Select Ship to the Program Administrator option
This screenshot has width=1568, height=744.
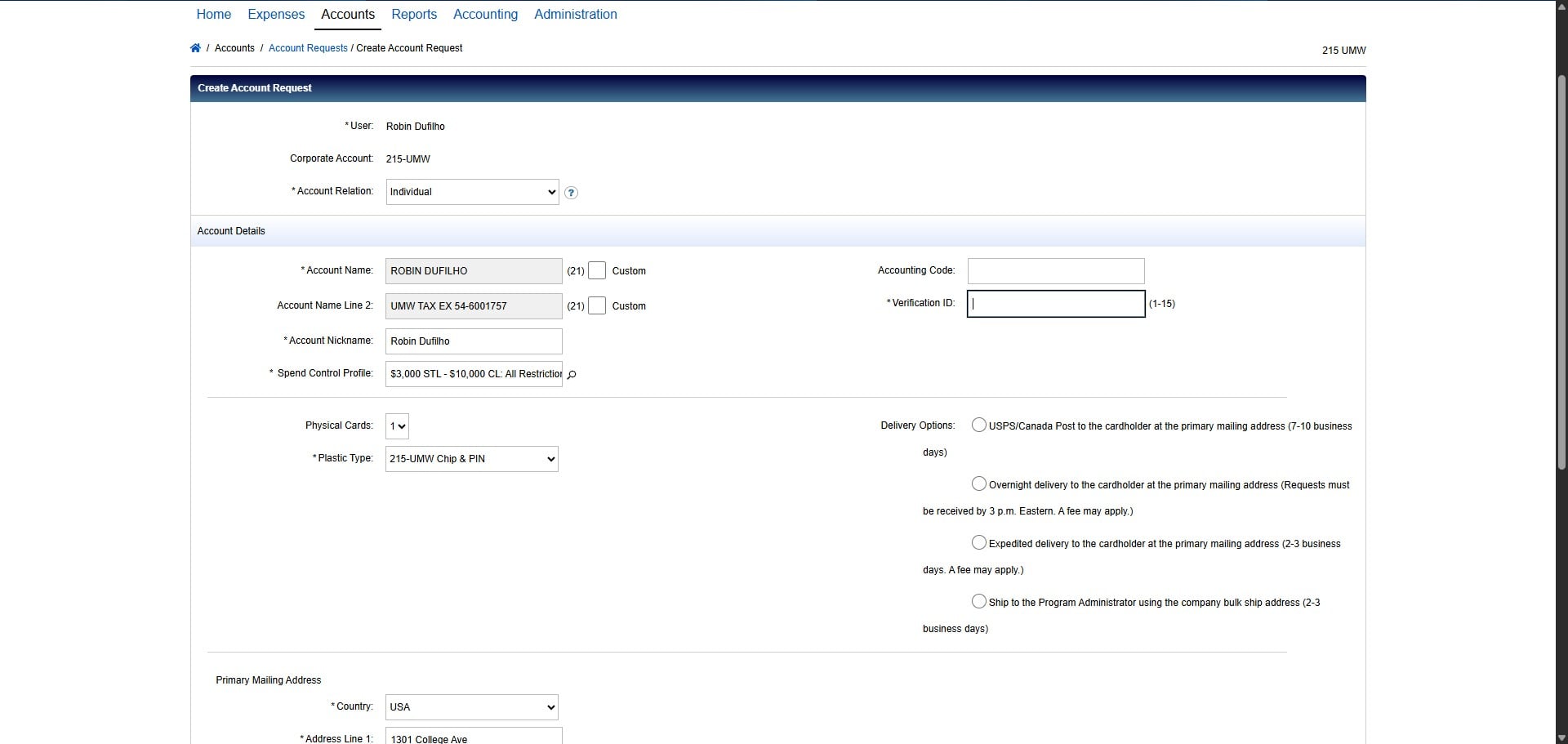pos(978,601)
